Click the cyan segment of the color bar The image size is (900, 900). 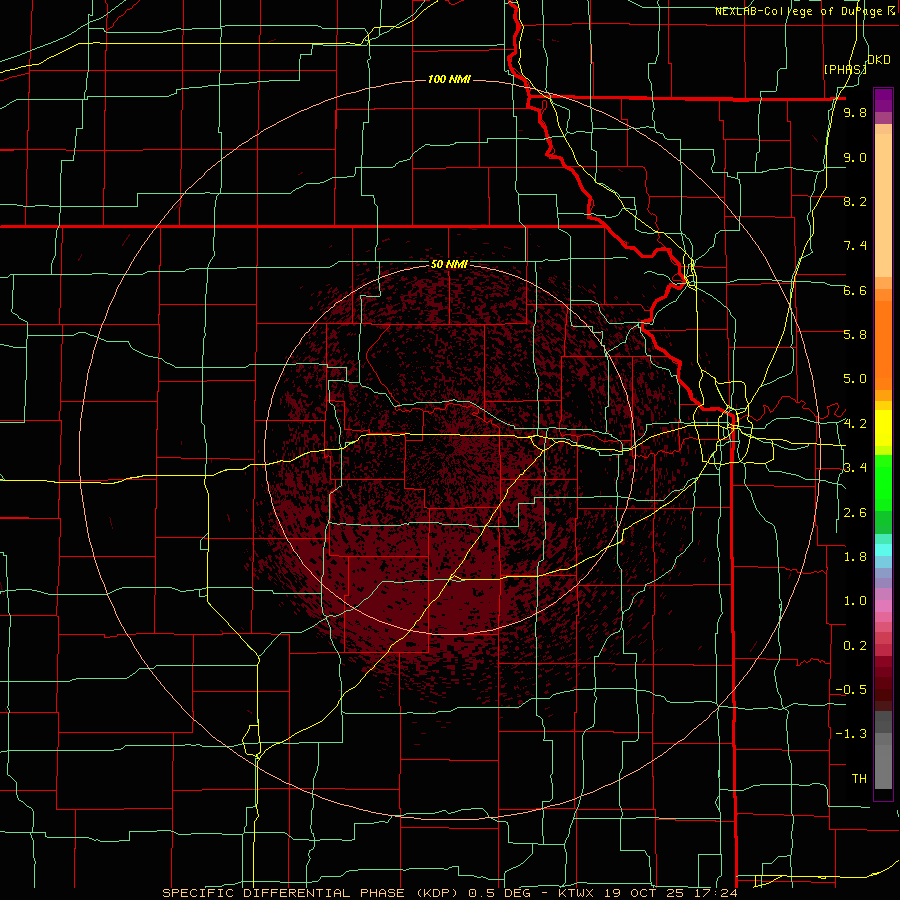pyautogui.click(x=883, y=550)
